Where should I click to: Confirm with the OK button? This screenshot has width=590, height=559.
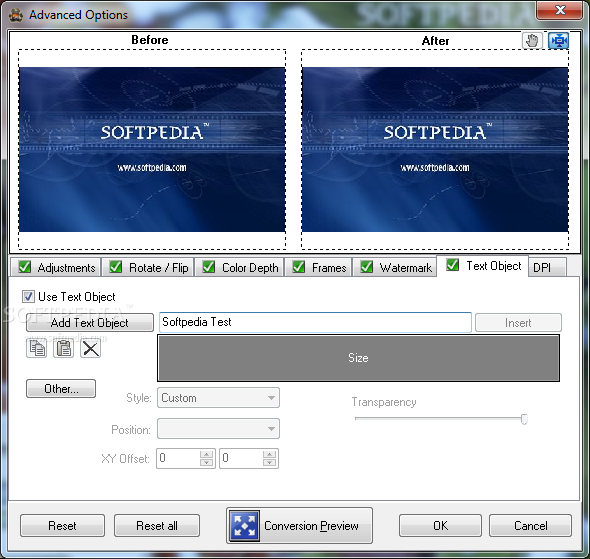(440, 526)
